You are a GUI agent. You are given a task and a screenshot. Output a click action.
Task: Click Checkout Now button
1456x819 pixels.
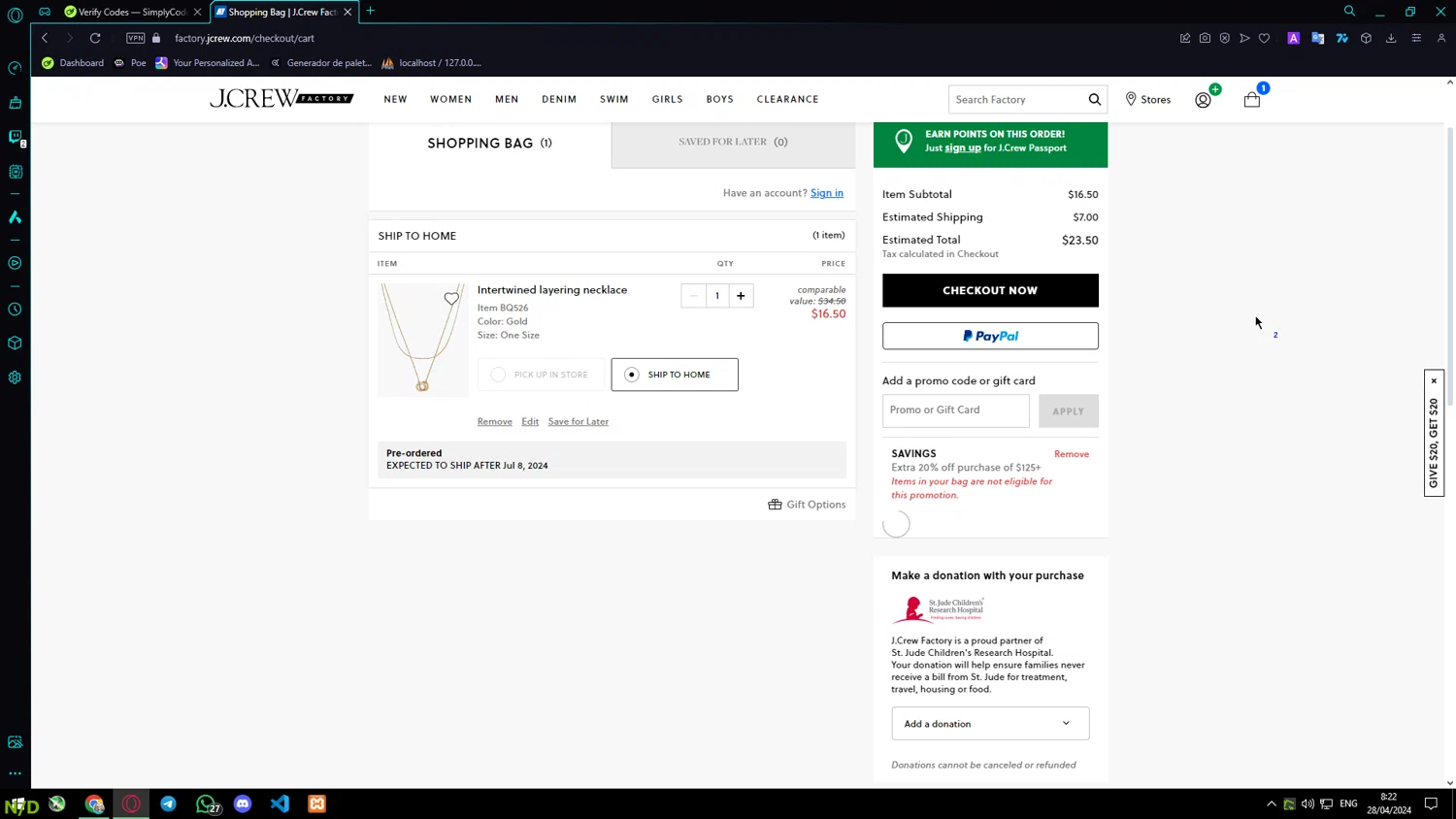990,290
